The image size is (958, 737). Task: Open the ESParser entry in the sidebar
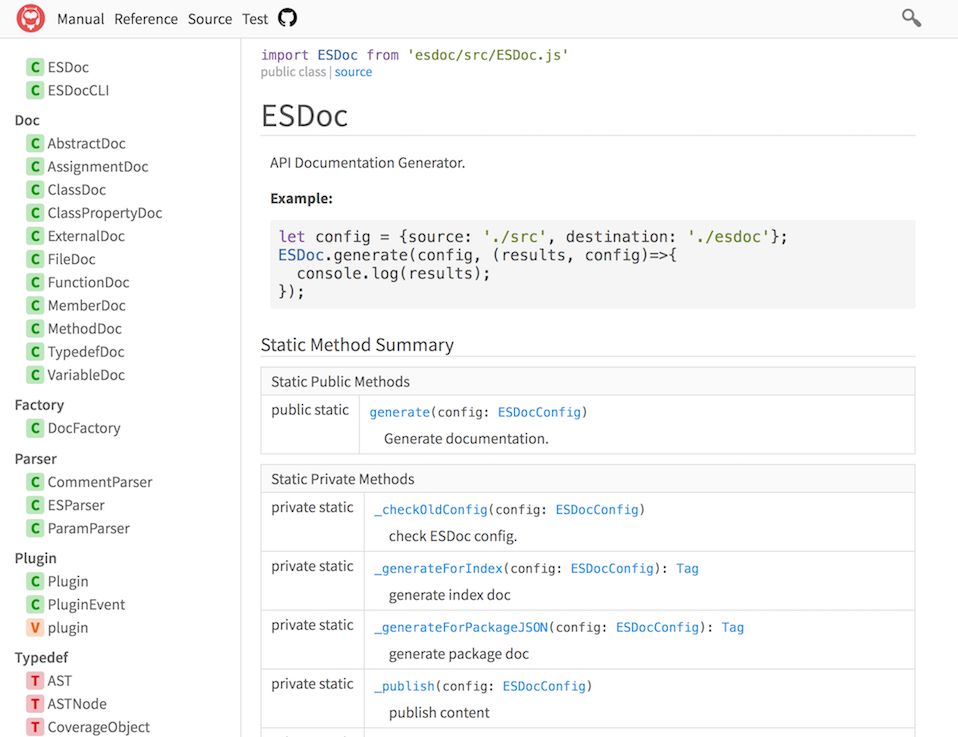(x=75, y=504)
